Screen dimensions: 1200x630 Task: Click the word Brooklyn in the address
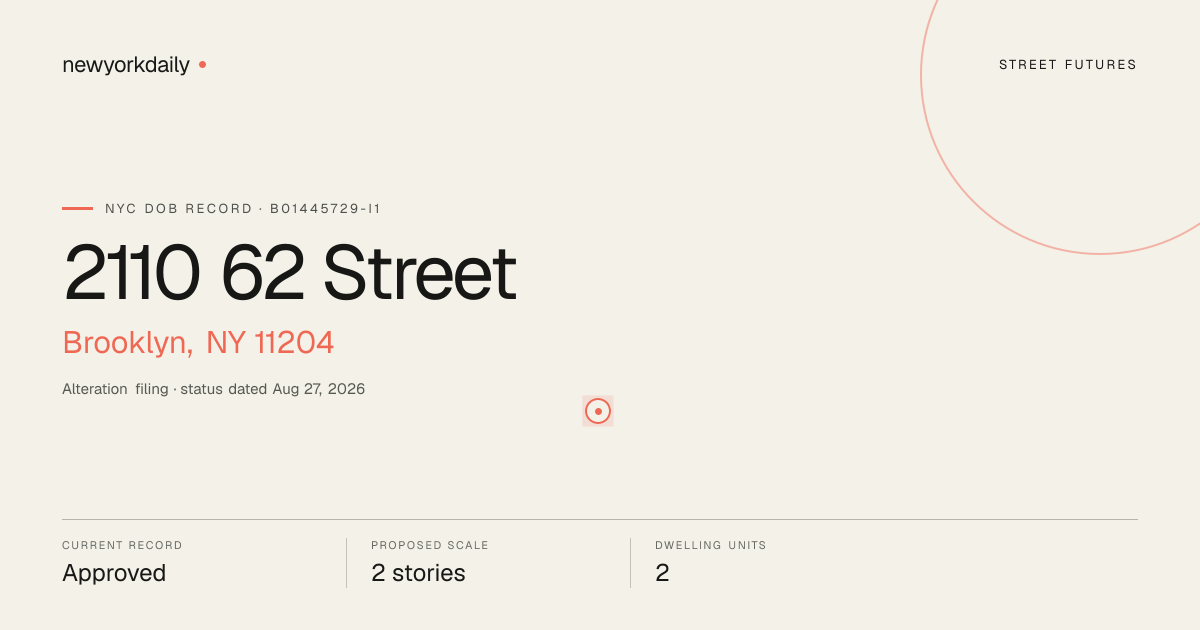pos(127,343)
